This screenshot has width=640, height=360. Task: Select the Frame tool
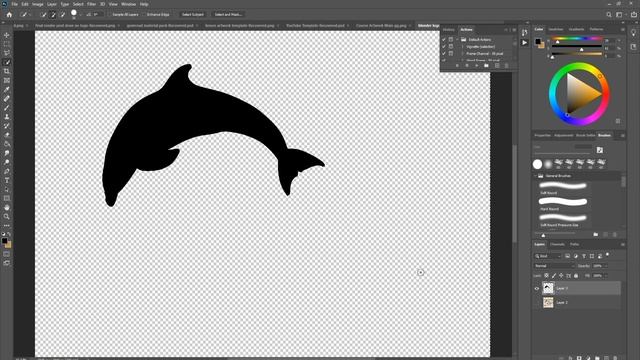pyautogui.click(x=7, y=80)
